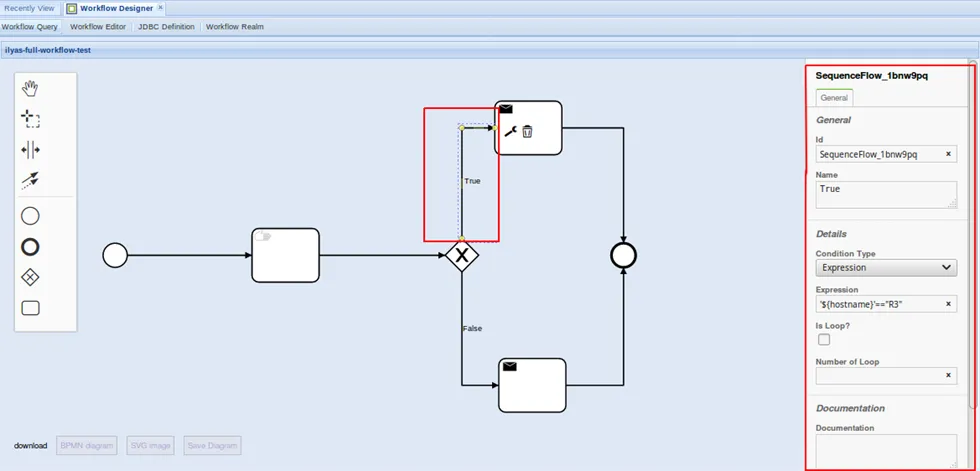Activate the global connect arrow tool
Screen dimensions: 980x471
coord(30,181)
